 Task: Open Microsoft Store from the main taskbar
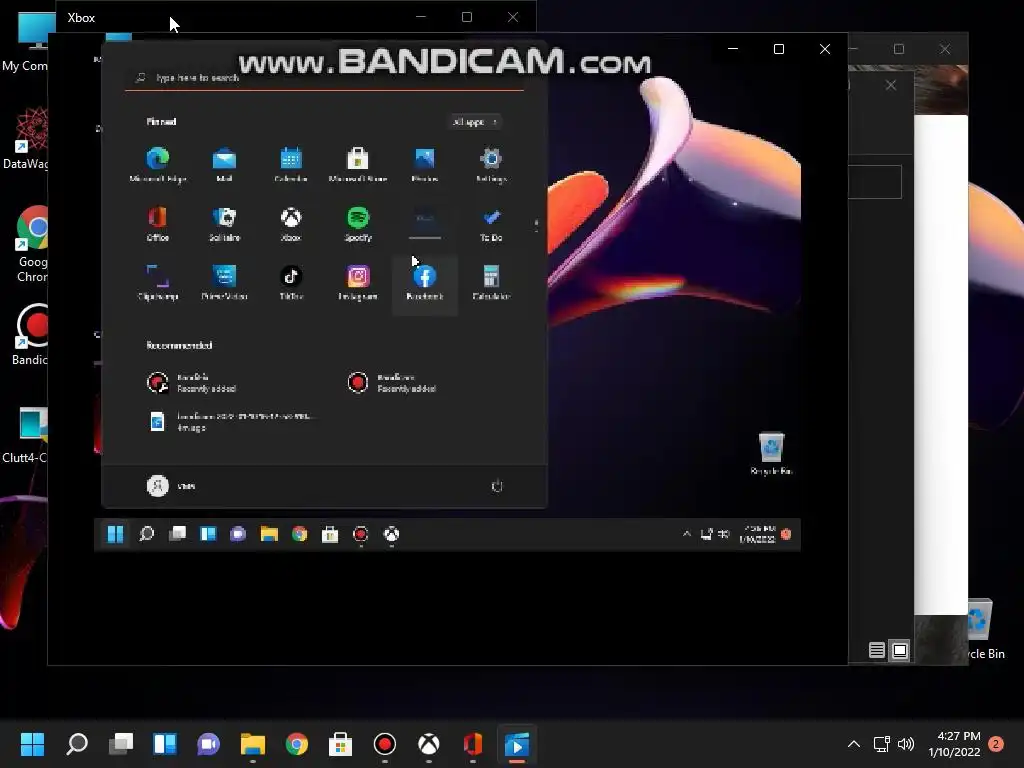click(x=340, y=744)
